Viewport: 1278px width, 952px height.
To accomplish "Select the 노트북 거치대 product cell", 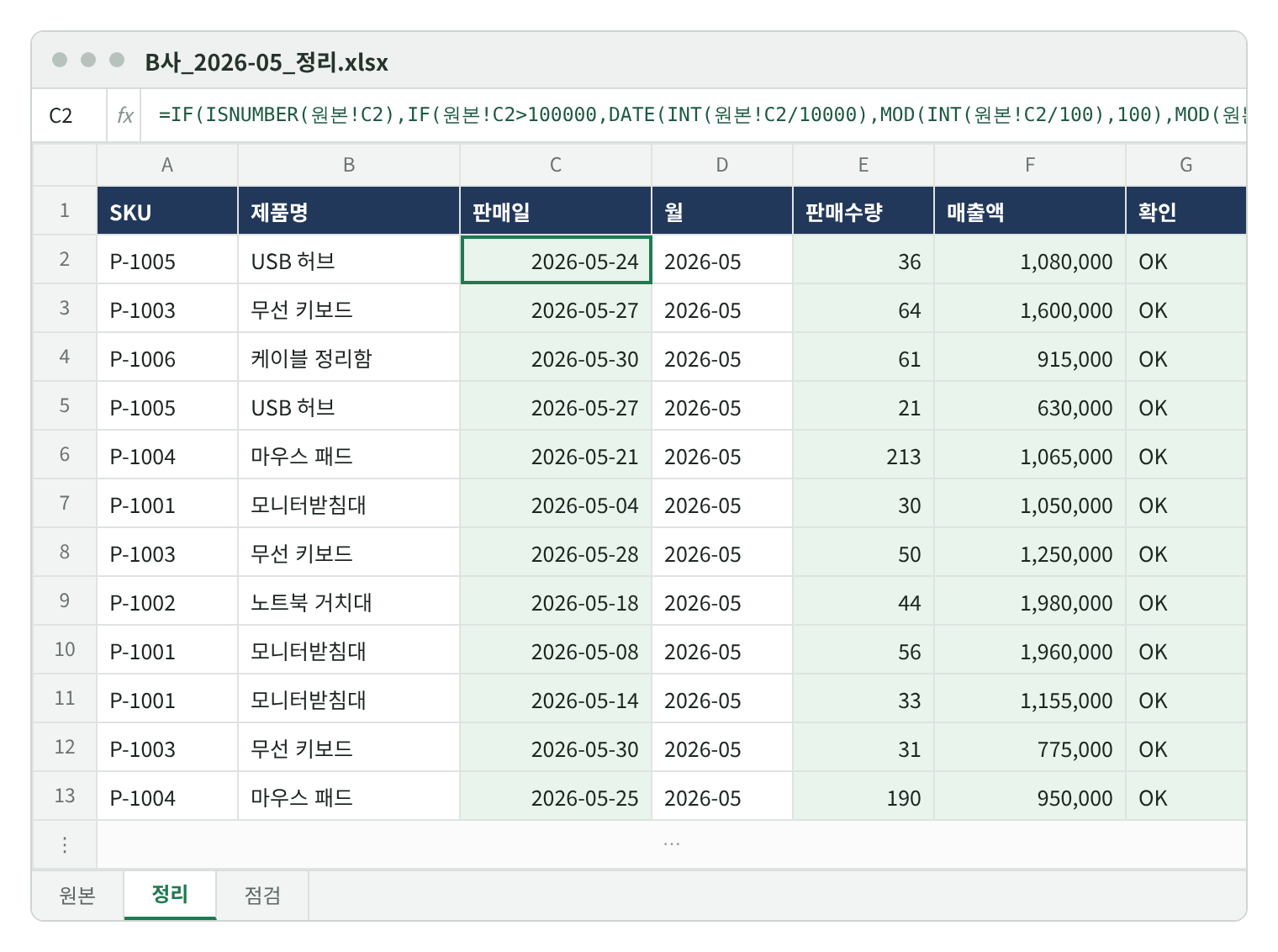I will [349, 601].
